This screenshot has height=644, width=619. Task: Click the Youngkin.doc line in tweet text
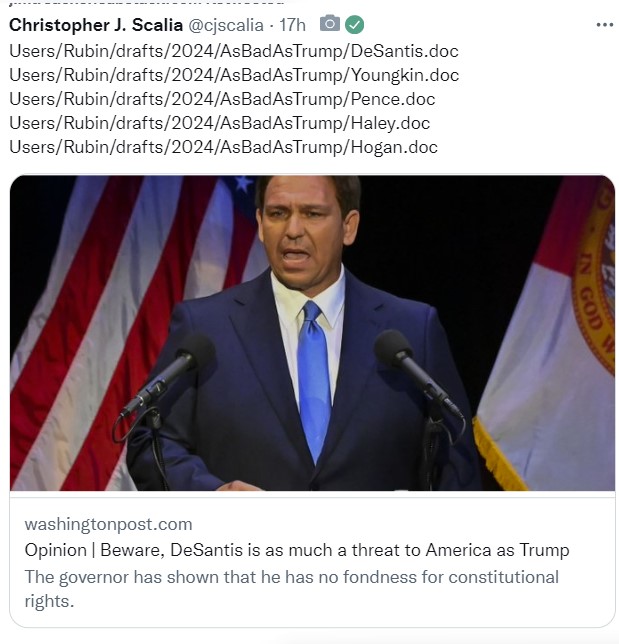tap(234, 75)
